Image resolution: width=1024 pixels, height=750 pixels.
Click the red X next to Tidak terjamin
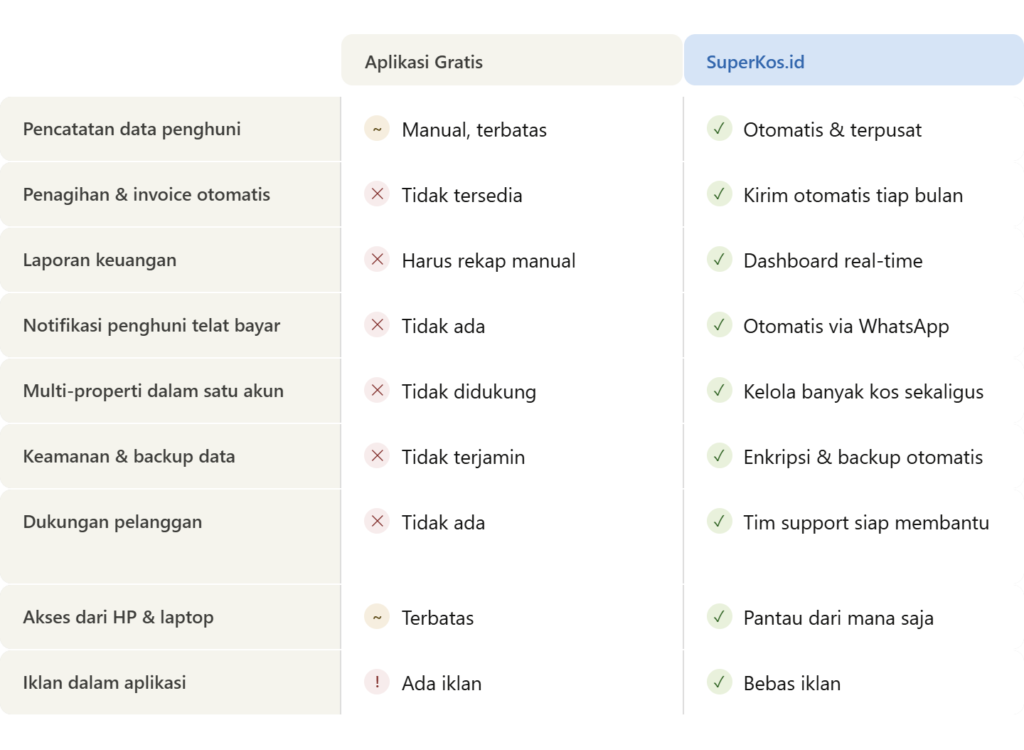pyautogui.click(x=377, y=456)
